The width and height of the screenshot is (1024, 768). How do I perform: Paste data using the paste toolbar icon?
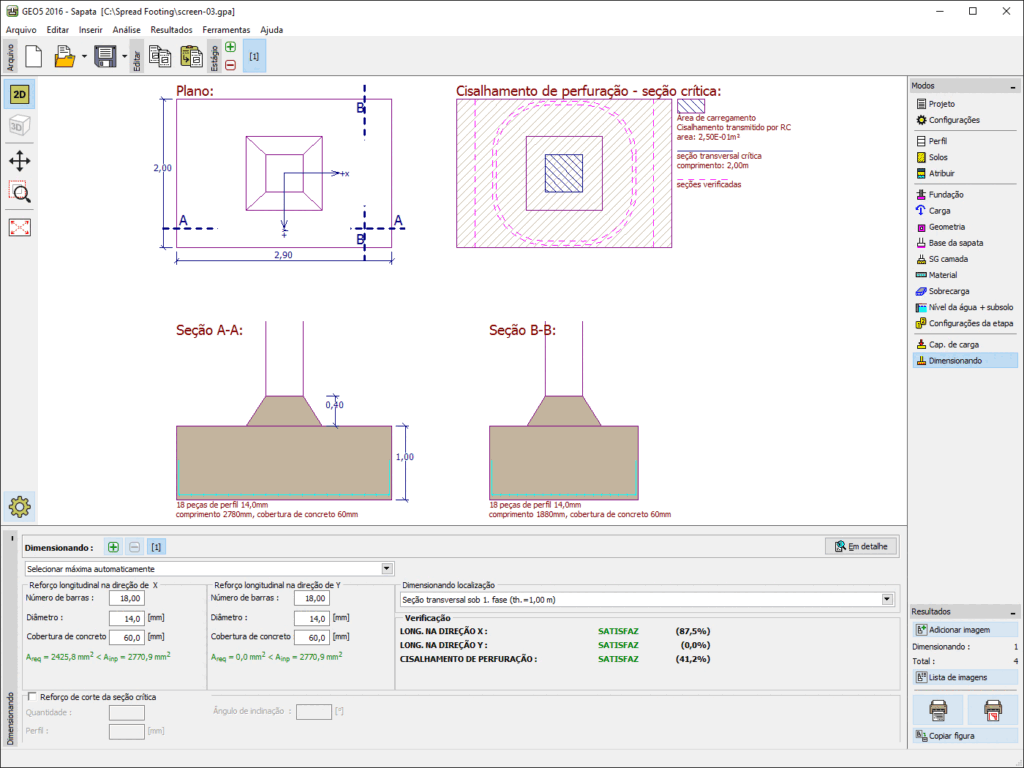coord(191,57)
